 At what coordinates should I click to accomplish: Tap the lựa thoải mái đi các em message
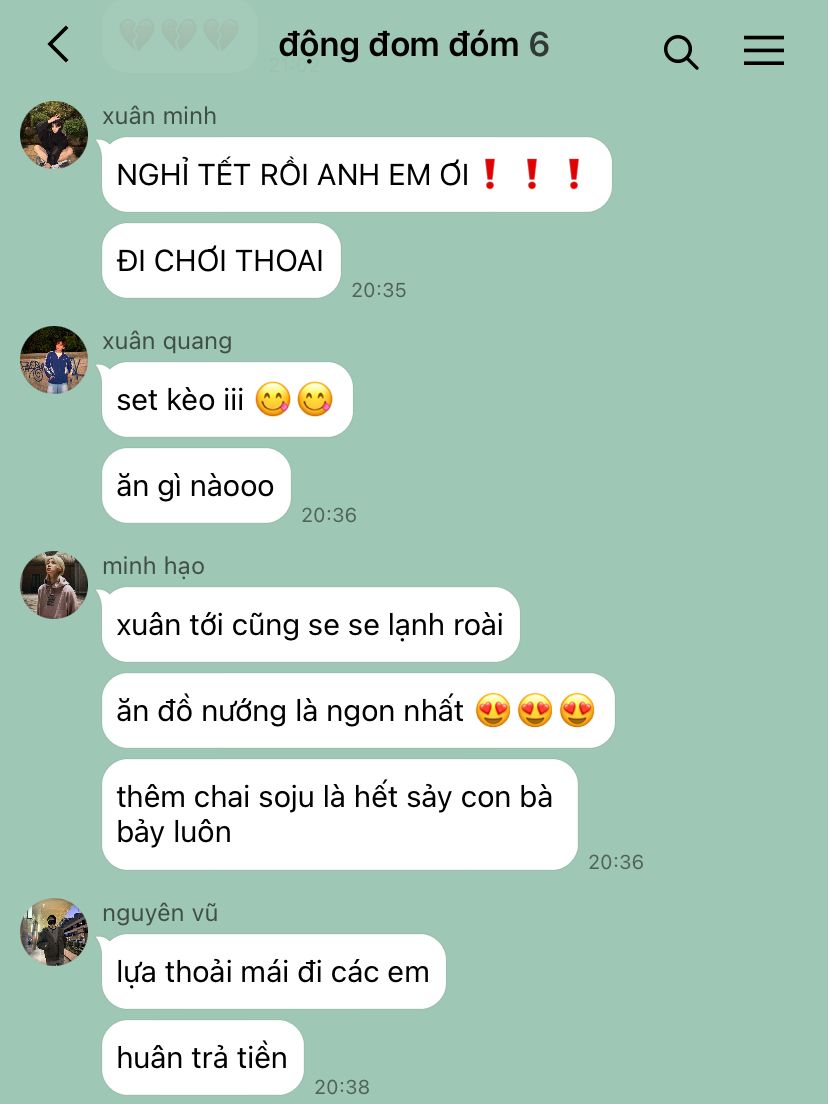273,972
